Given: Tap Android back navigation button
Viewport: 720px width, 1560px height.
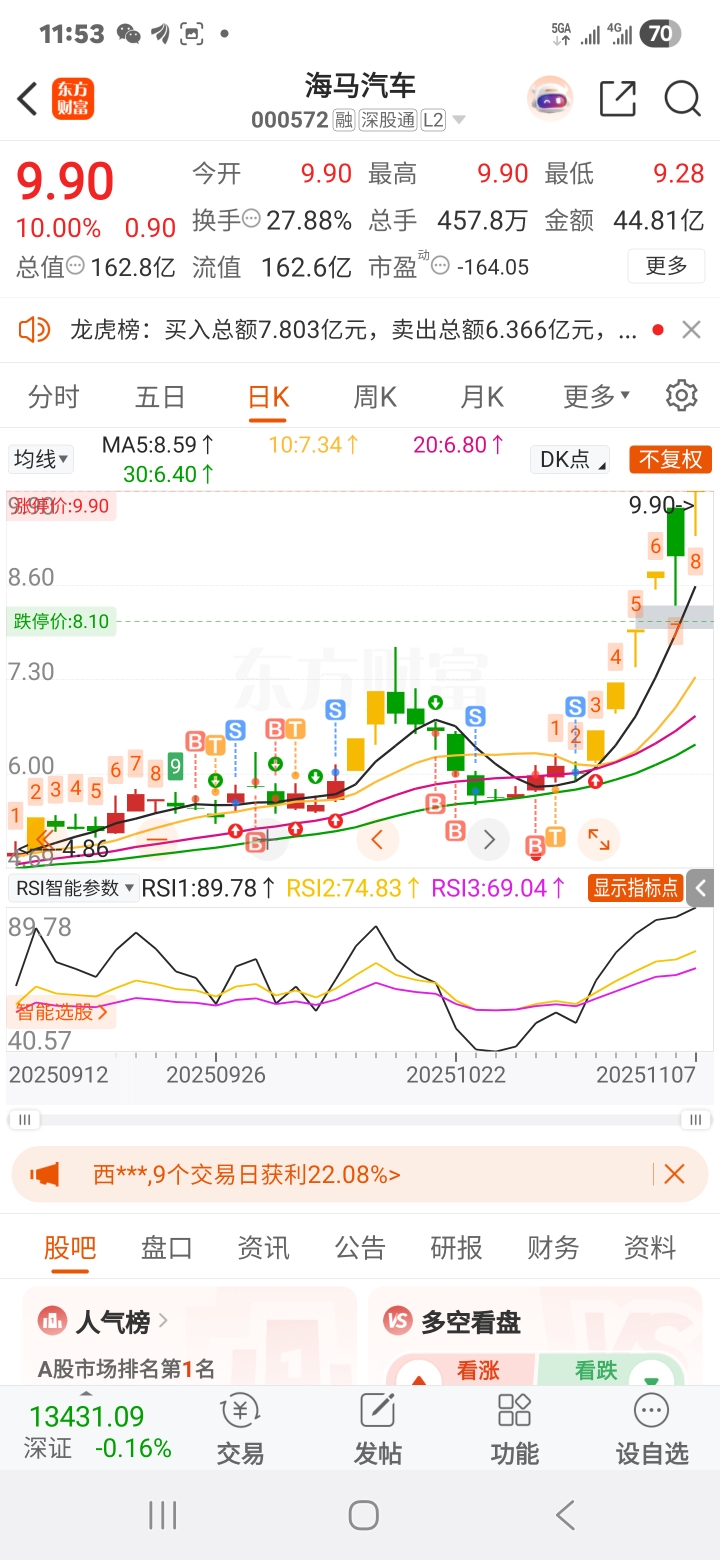Looking at the screenshot, I should (565, 1515).
